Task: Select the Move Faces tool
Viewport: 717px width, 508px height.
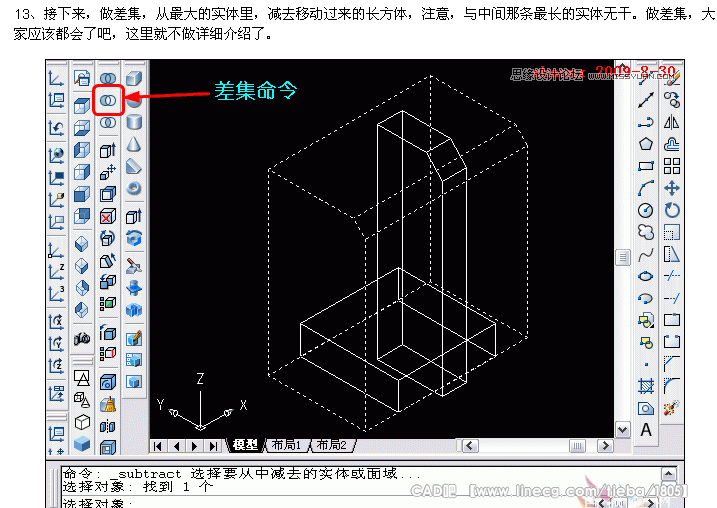Action: (108, 172)
